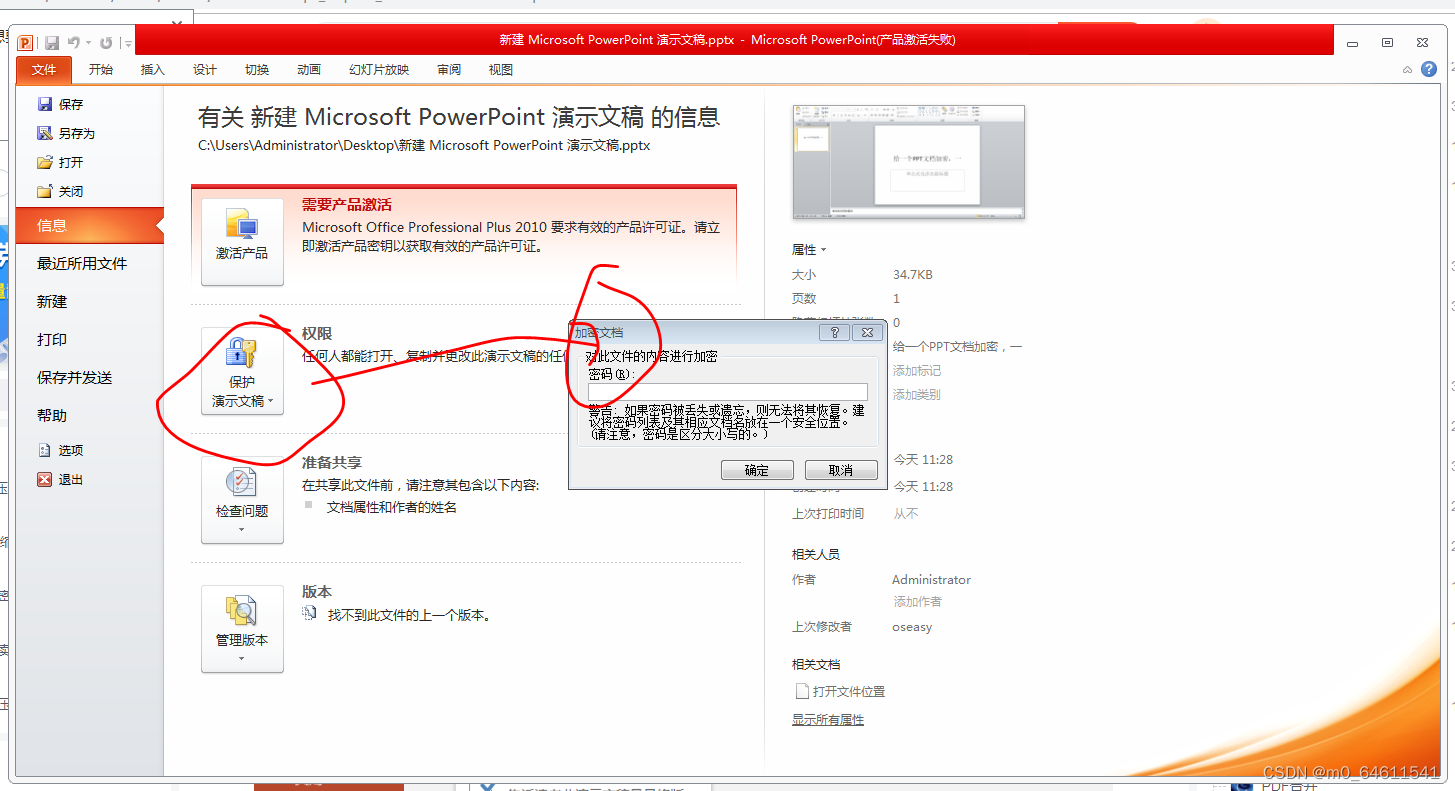1455x791 pixels.
Task: Switch to the 视图 ribbon tab
Action: click(501, 70)
